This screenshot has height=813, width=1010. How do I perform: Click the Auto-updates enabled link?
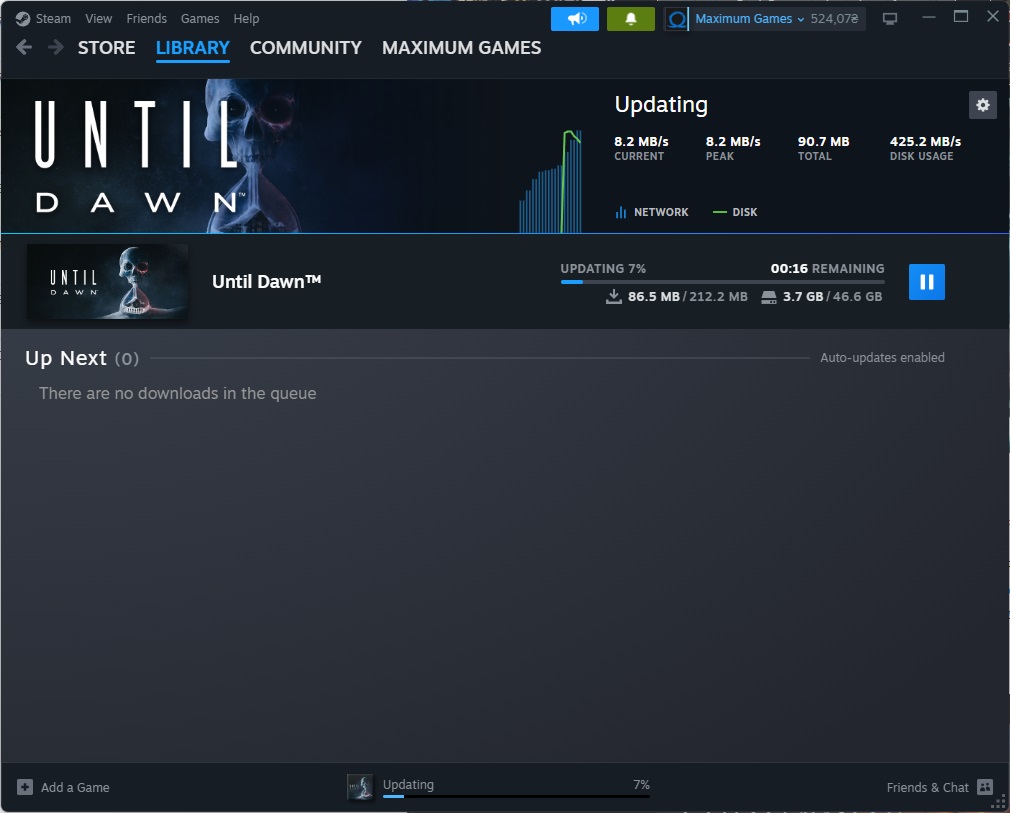[882, 358]
